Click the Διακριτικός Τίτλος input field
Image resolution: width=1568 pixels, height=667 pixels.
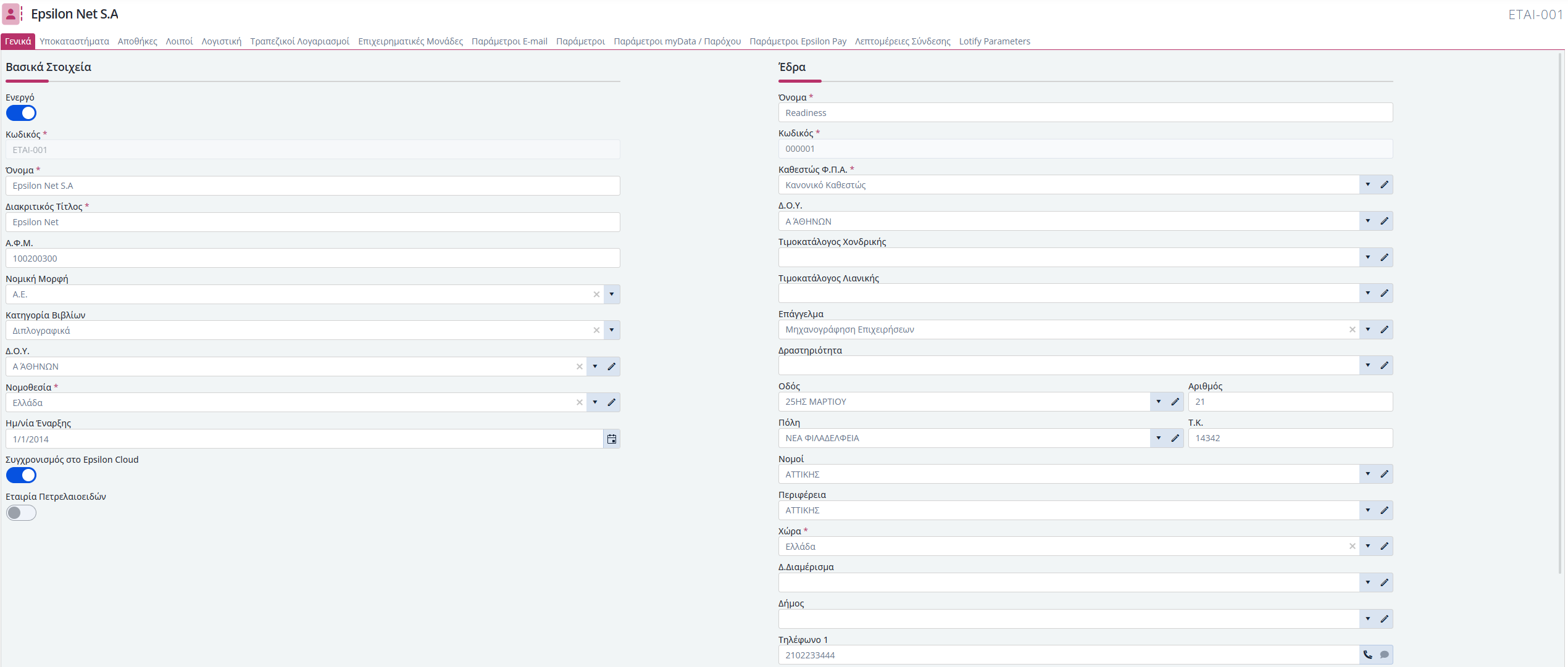click(312, 222)
